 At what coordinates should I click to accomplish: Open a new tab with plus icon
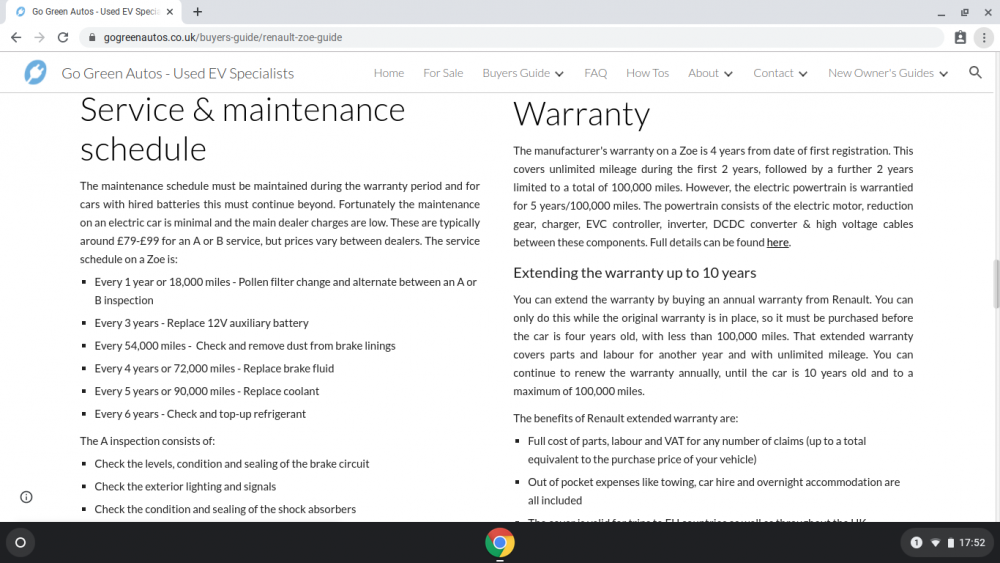(x=198, y=11)
